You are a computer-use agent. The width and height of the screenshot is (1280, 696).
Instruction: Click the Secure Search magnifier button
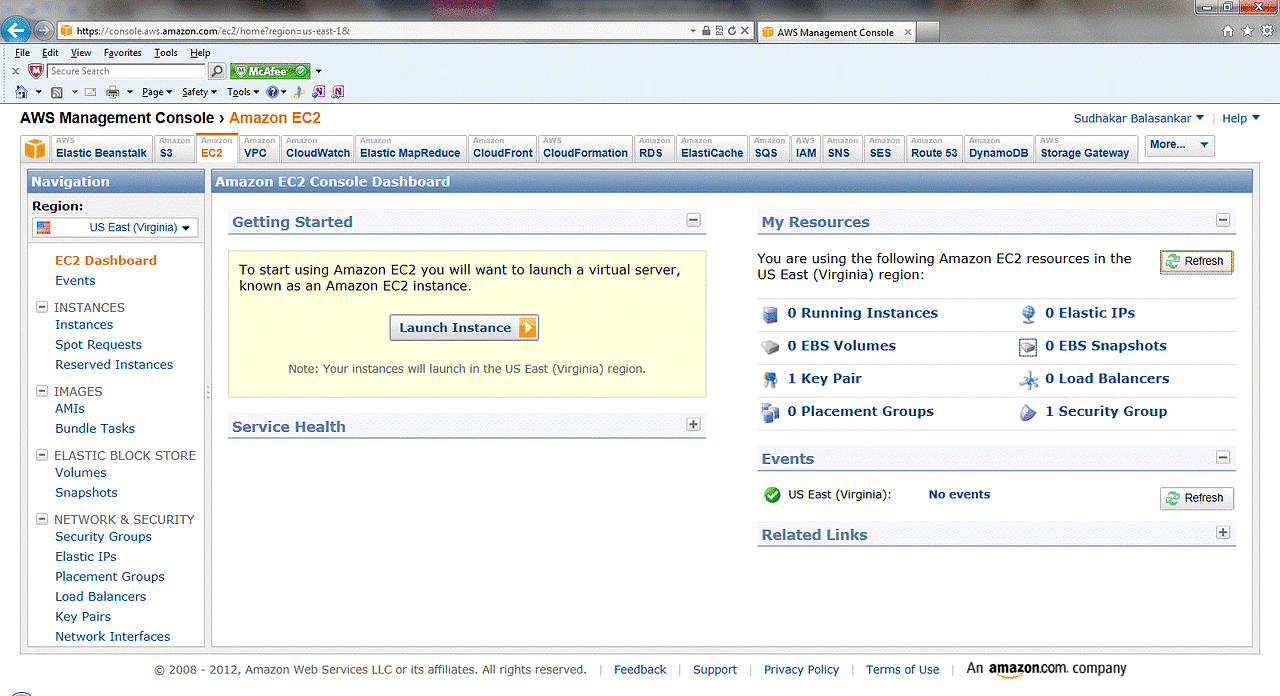(x=217, y=71)
